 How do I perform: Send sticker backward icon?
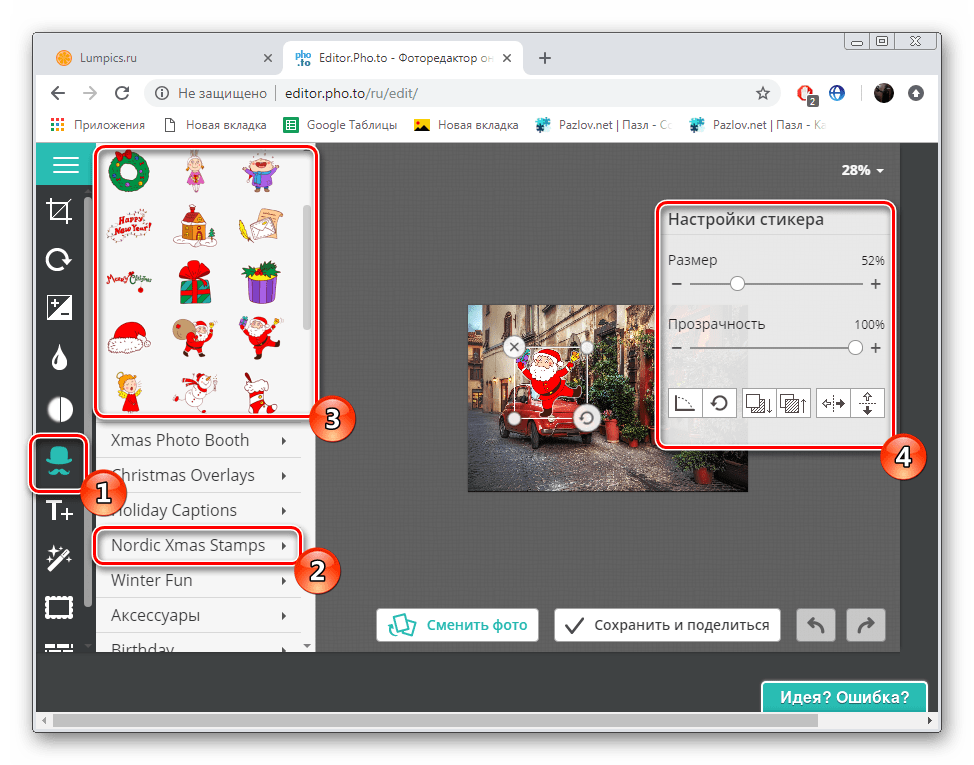point(759,403)
